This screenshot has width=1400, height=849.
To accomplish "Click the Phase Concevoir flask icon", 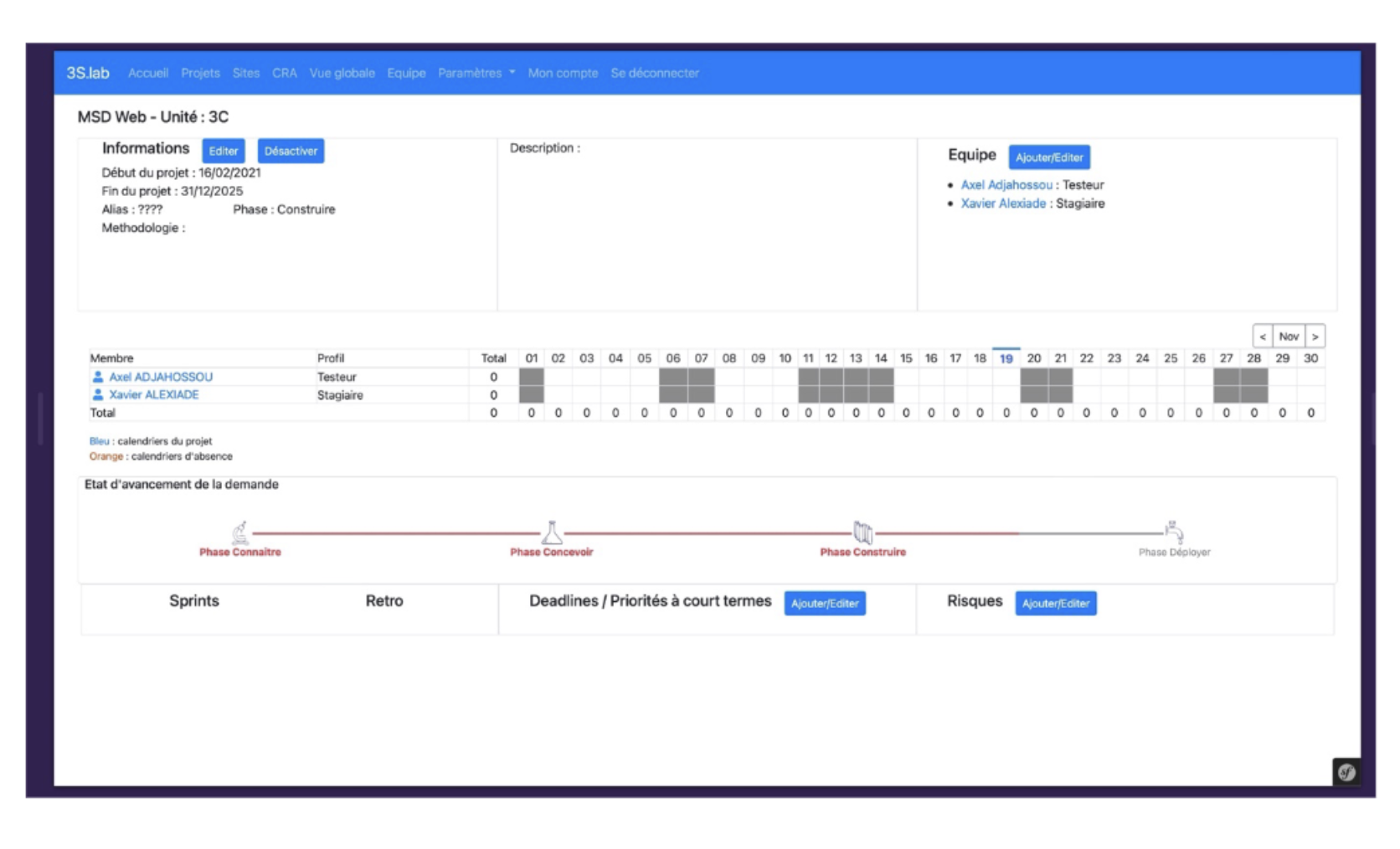I will pos(552,533).
